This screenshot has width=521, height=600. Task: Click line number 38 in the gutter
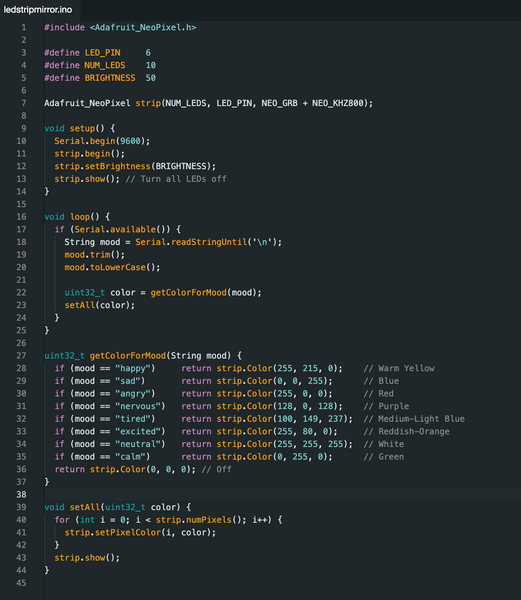click(21, 495)
